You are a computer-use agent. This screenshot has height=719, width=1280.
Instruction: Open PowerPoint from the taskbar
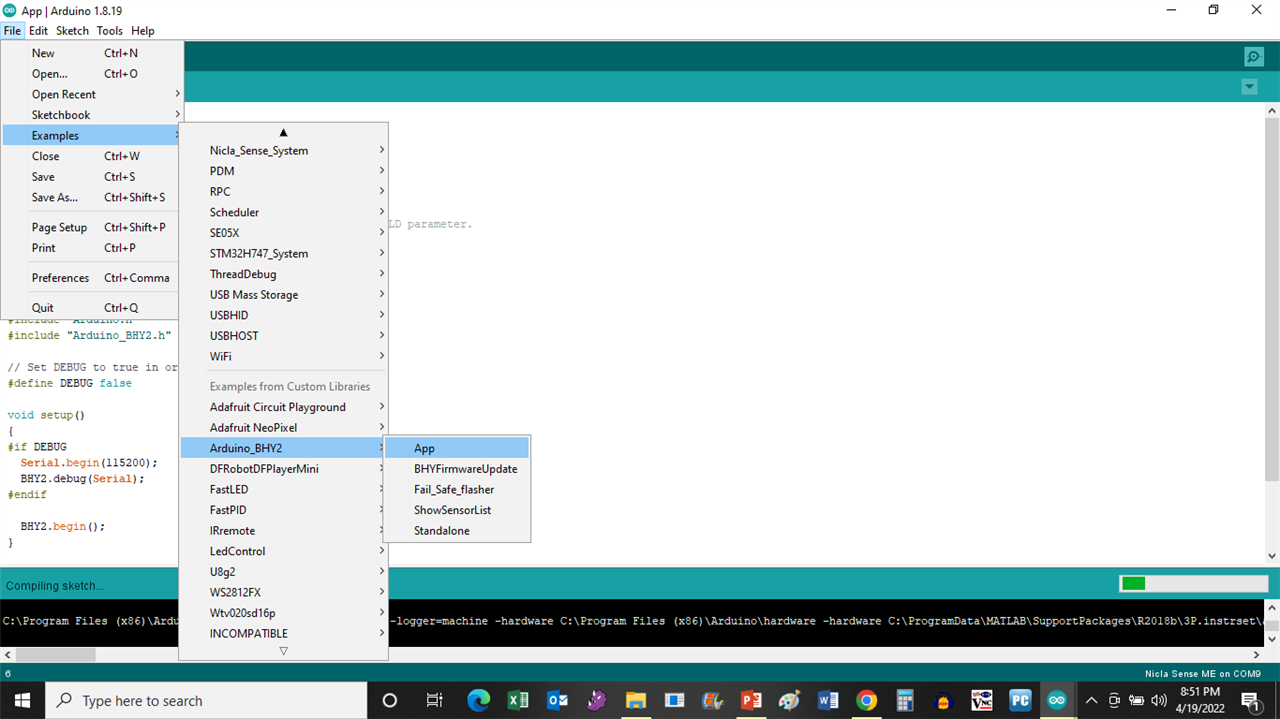[751, 701]
